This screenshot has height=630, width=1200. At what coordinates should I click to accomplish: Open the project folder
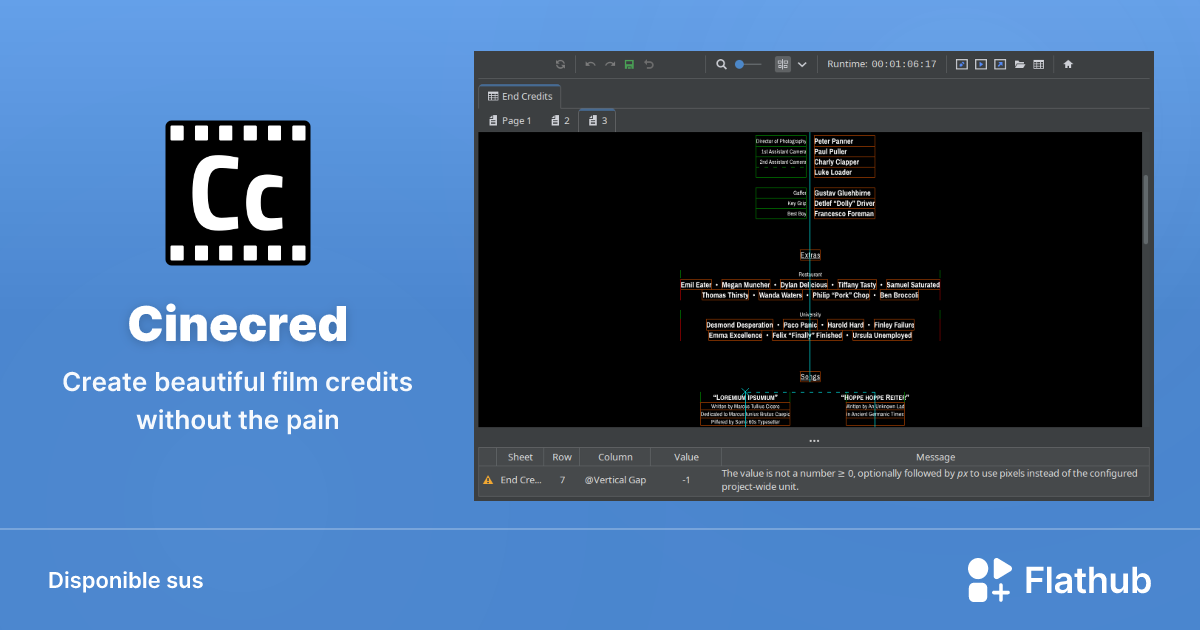[x=1018, y=63]
